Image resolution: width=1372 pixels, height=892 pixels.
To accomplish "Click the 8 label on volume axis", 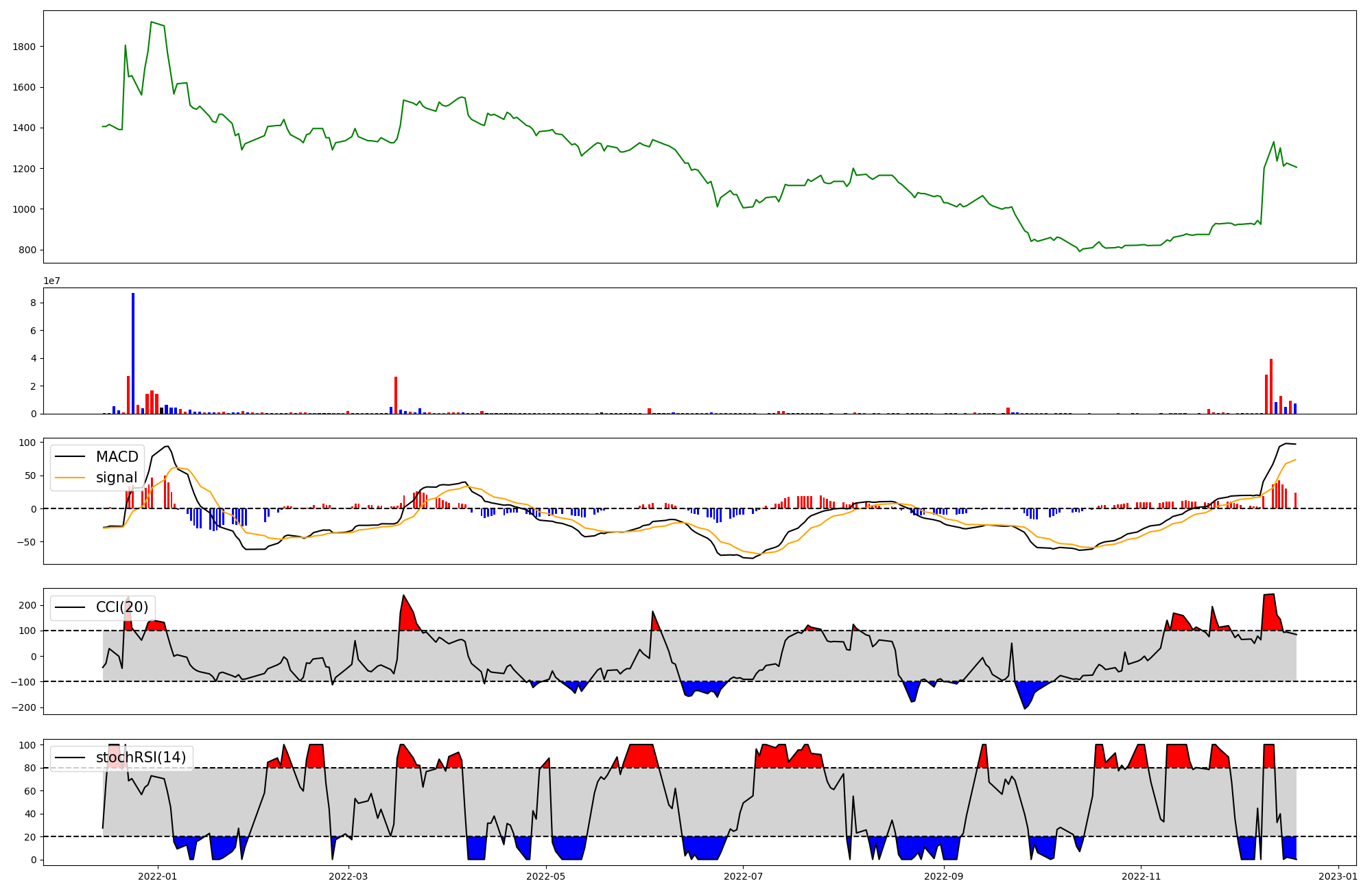I will click(33, 303).
